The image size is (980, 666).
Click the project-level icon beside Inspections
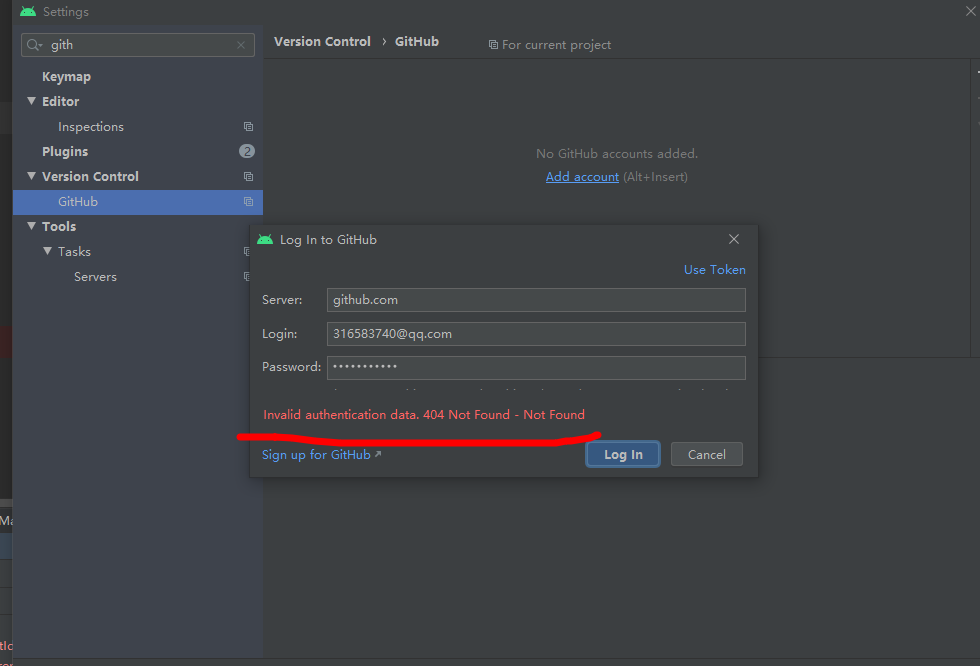(x=248, y=127)
